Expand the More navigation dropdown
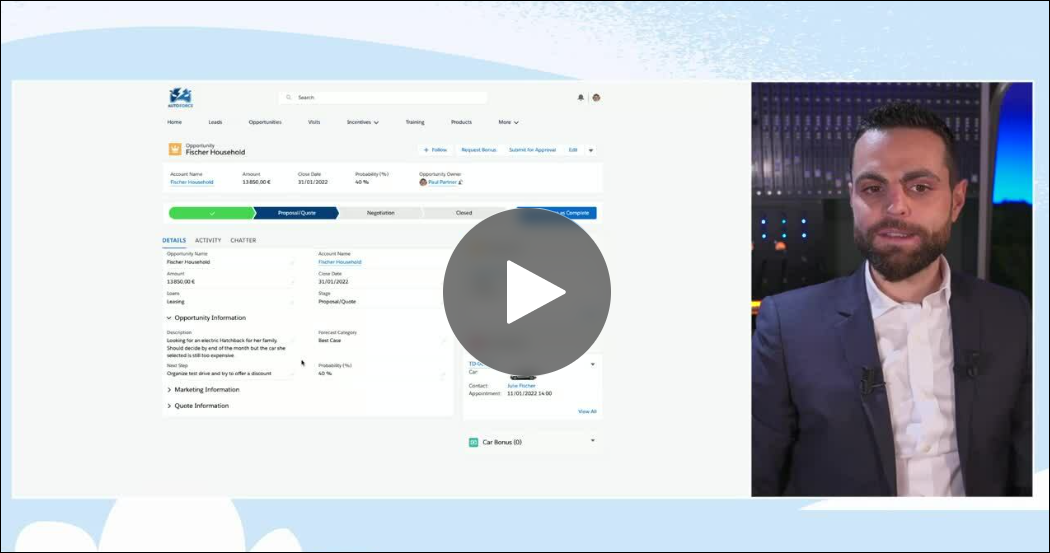Viewport: 1050px width, 553px height. tap(508, 122)
